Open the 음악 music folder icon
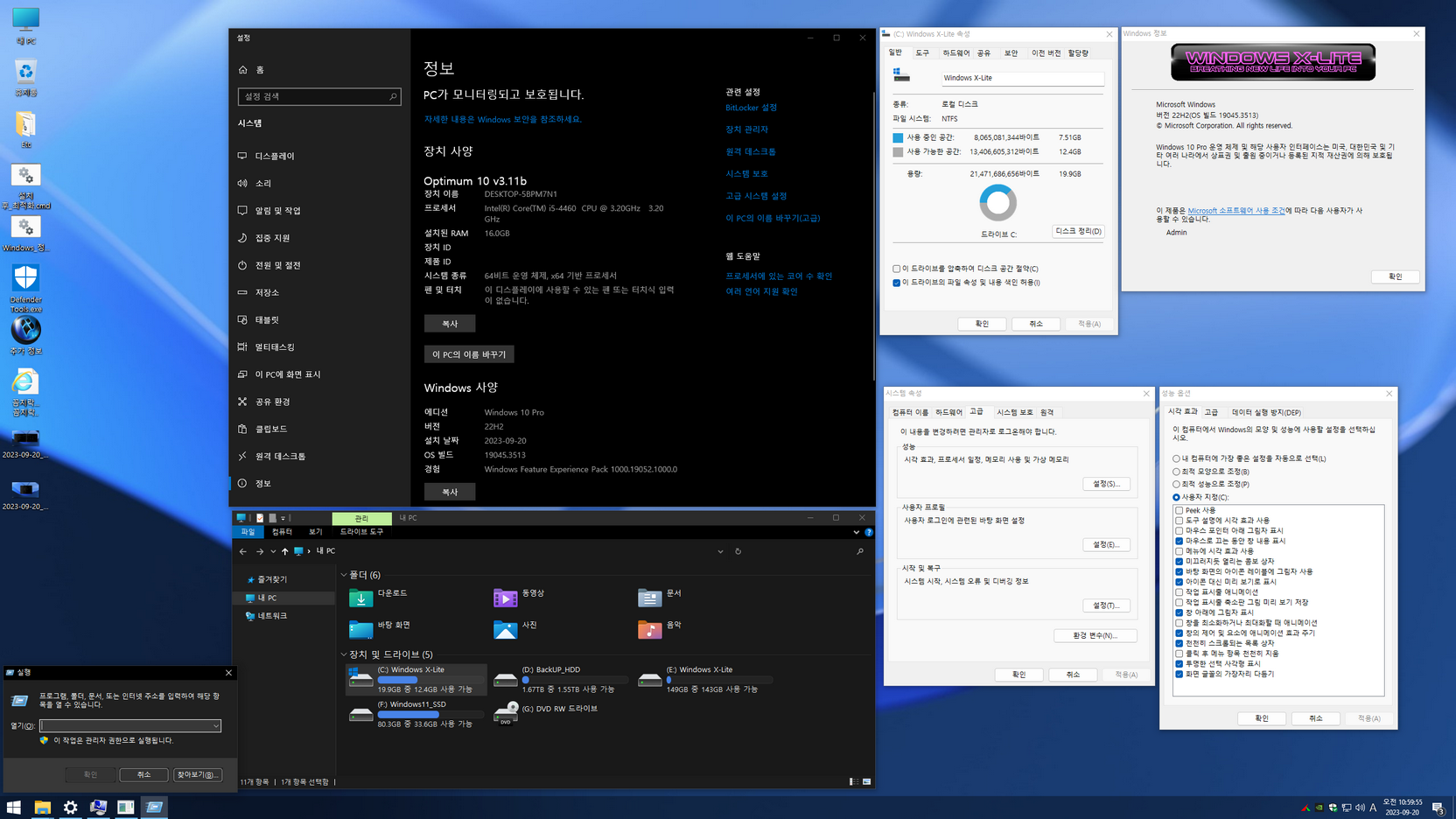1456x819 pixels. [x=649, y=629]
